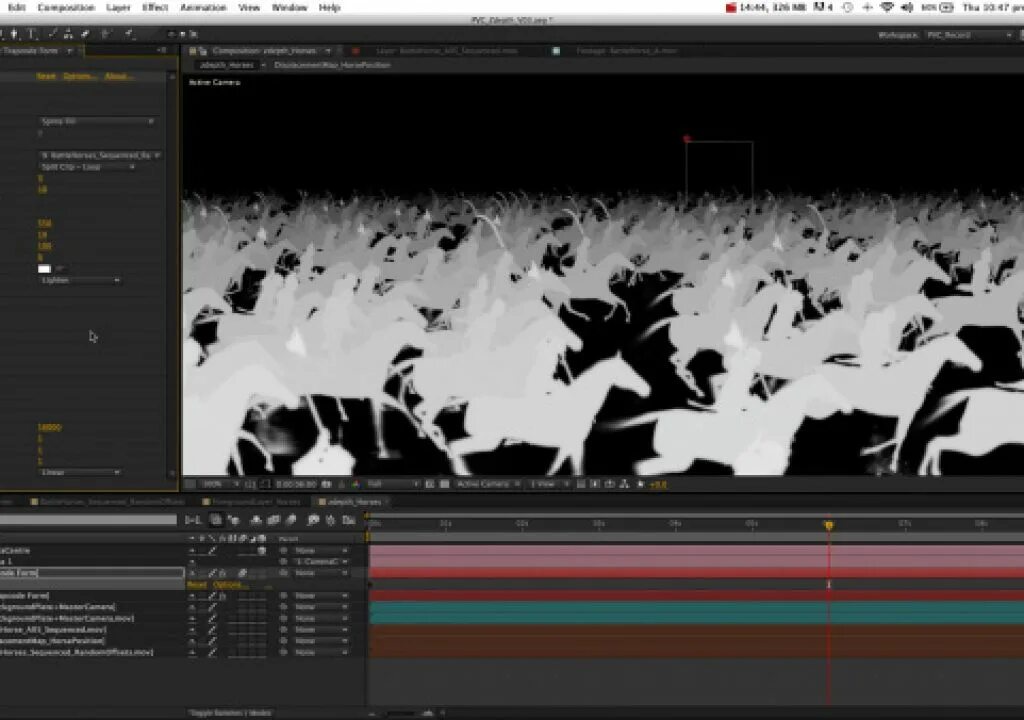Open the magnification ratio dropdown
1024x720 pixels.
[219, 484]
